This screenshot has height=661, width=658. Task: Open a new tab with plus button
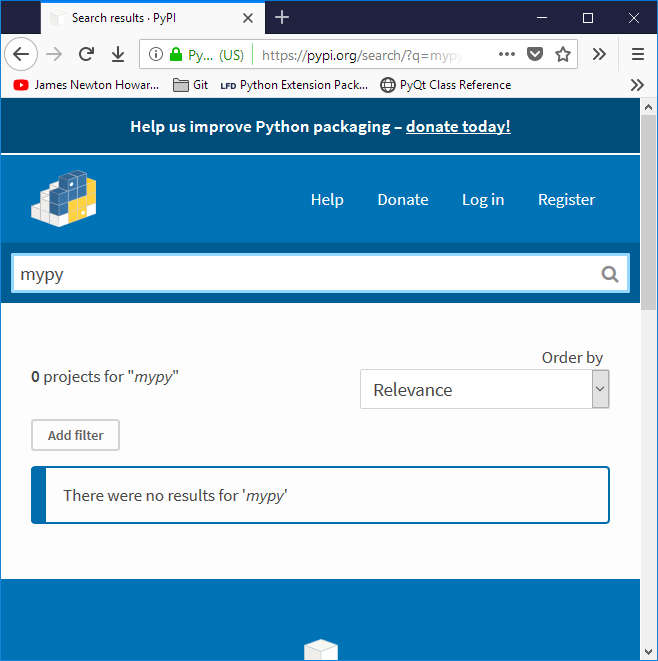coord(282,18)
